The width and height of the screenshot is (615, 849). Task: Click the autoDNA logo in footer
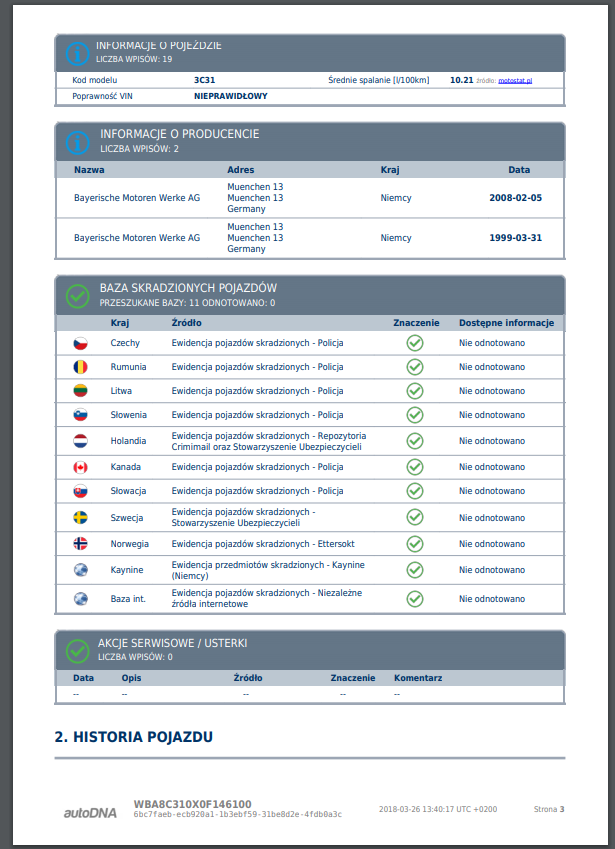[x=90, y=813]
